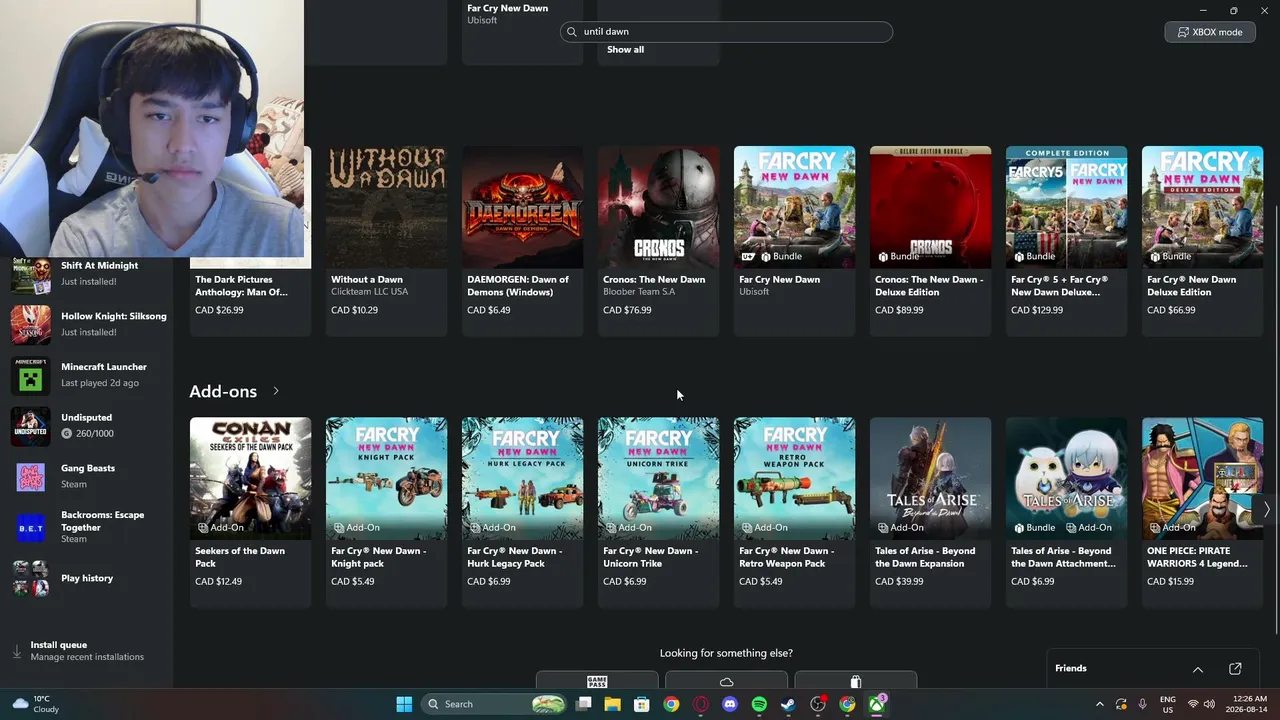The height and width of the screenshot is (720, 1280).
Task: Click the Game Pass logo button
Action: click(597, 681)
